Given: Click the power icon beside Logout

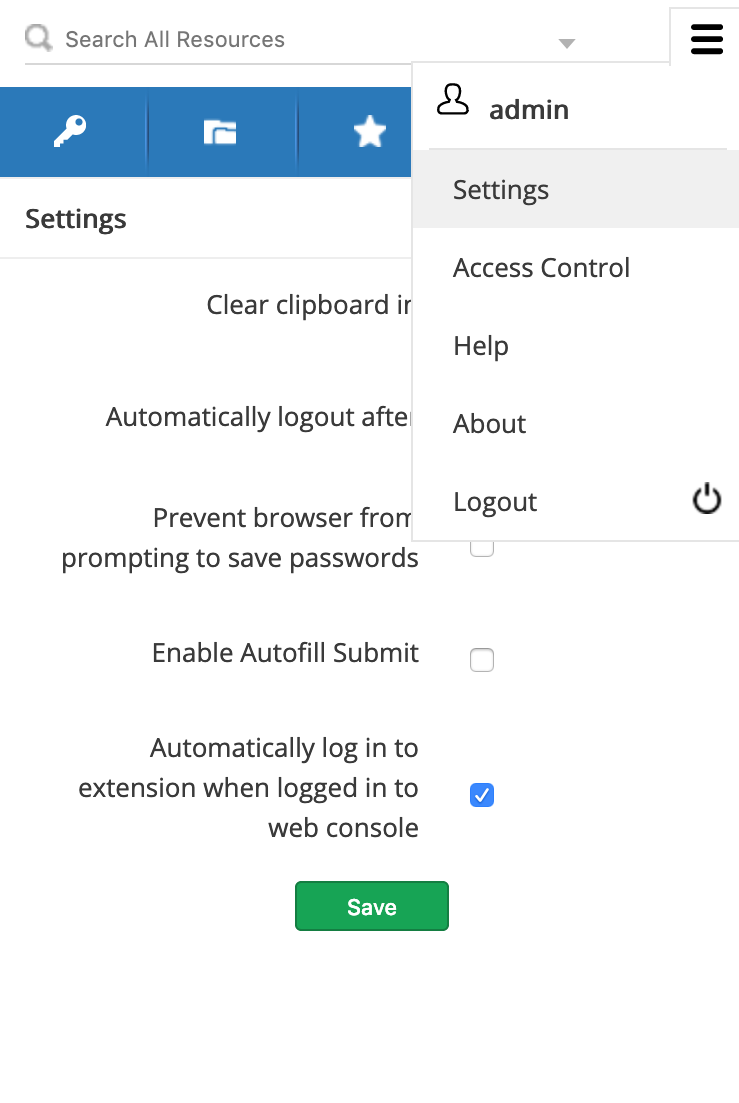Looking at the screenshot, I should coord(707,499).
